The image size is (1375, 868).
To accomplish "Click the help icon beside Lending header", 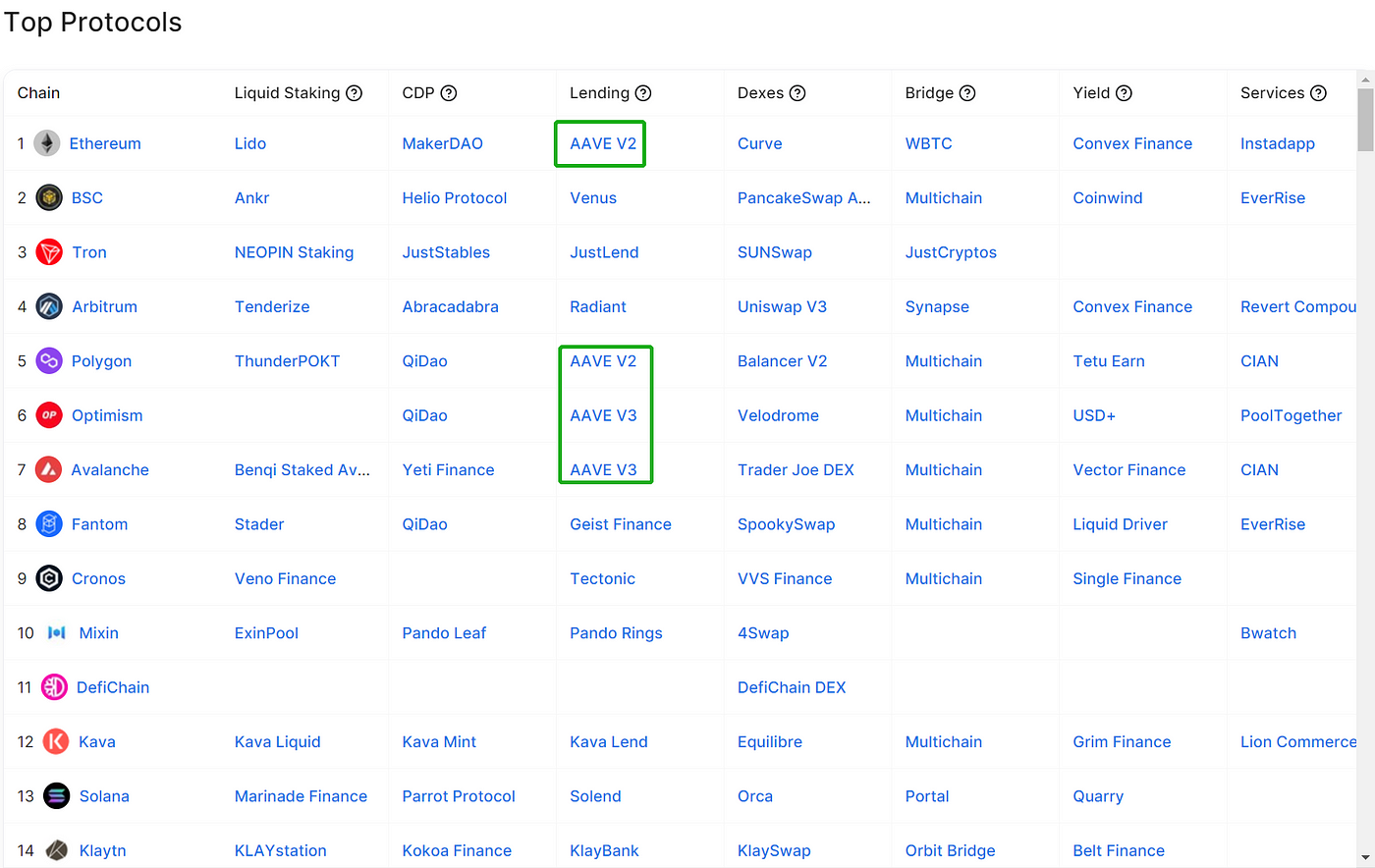I will tap(643, 93).
